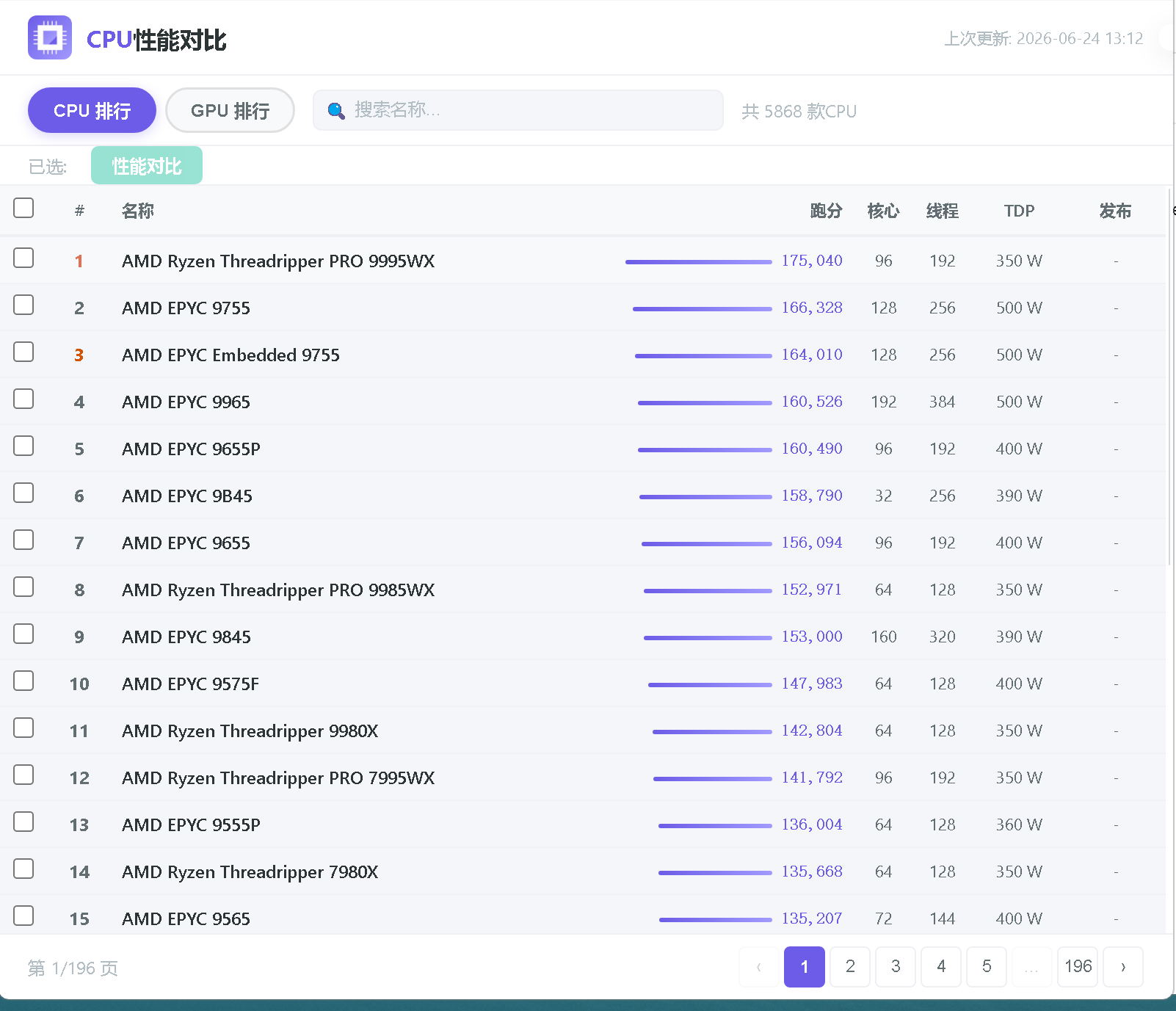
Task: Click the AMD EPYC 9845 name
Action: [186, 637]
